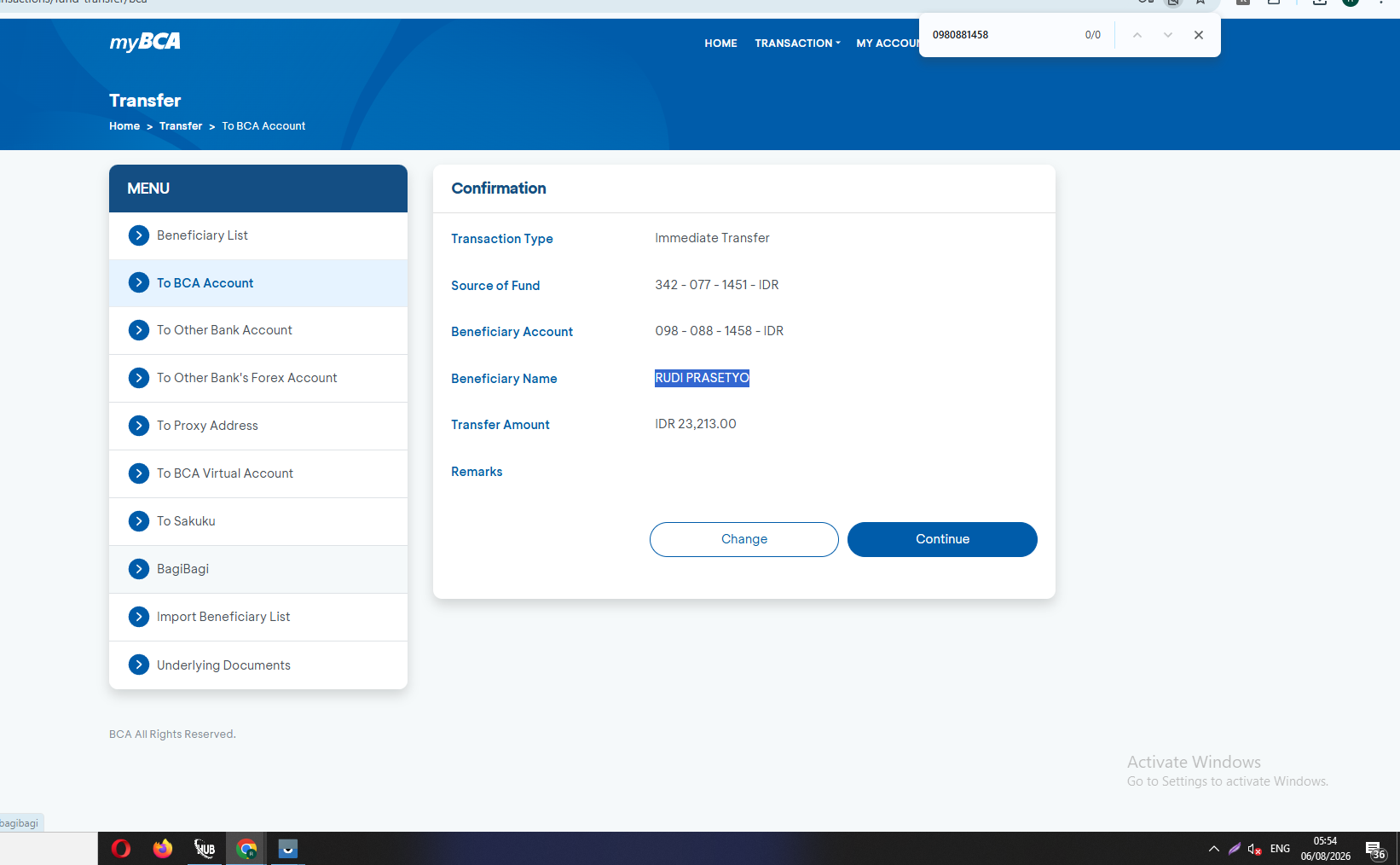Switch ENG input language indicator
This screenshot has width=1400, height=865.
[1280, 849]
